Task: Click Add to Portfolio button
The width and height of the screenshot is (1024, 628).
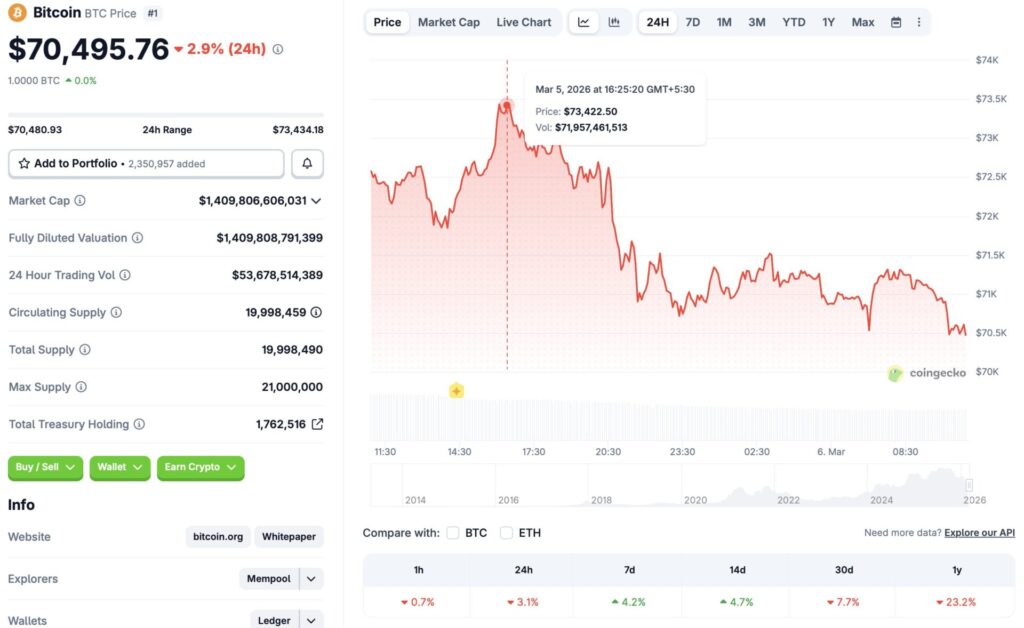Action: tap(146, 163)
